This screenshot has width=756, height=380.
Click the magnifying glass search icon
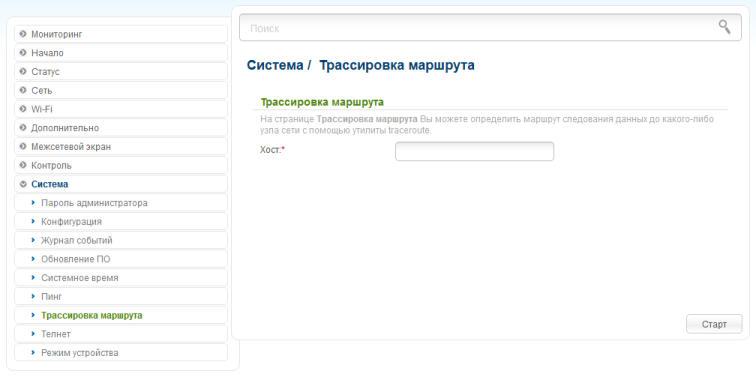pos(724,27)
